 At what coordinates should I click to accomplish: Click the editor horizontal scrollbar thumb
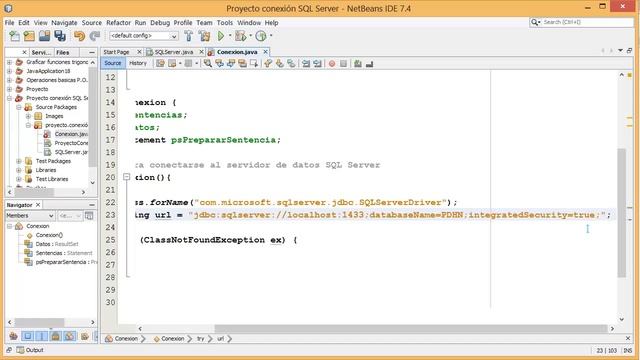click(x=411, y=328)
